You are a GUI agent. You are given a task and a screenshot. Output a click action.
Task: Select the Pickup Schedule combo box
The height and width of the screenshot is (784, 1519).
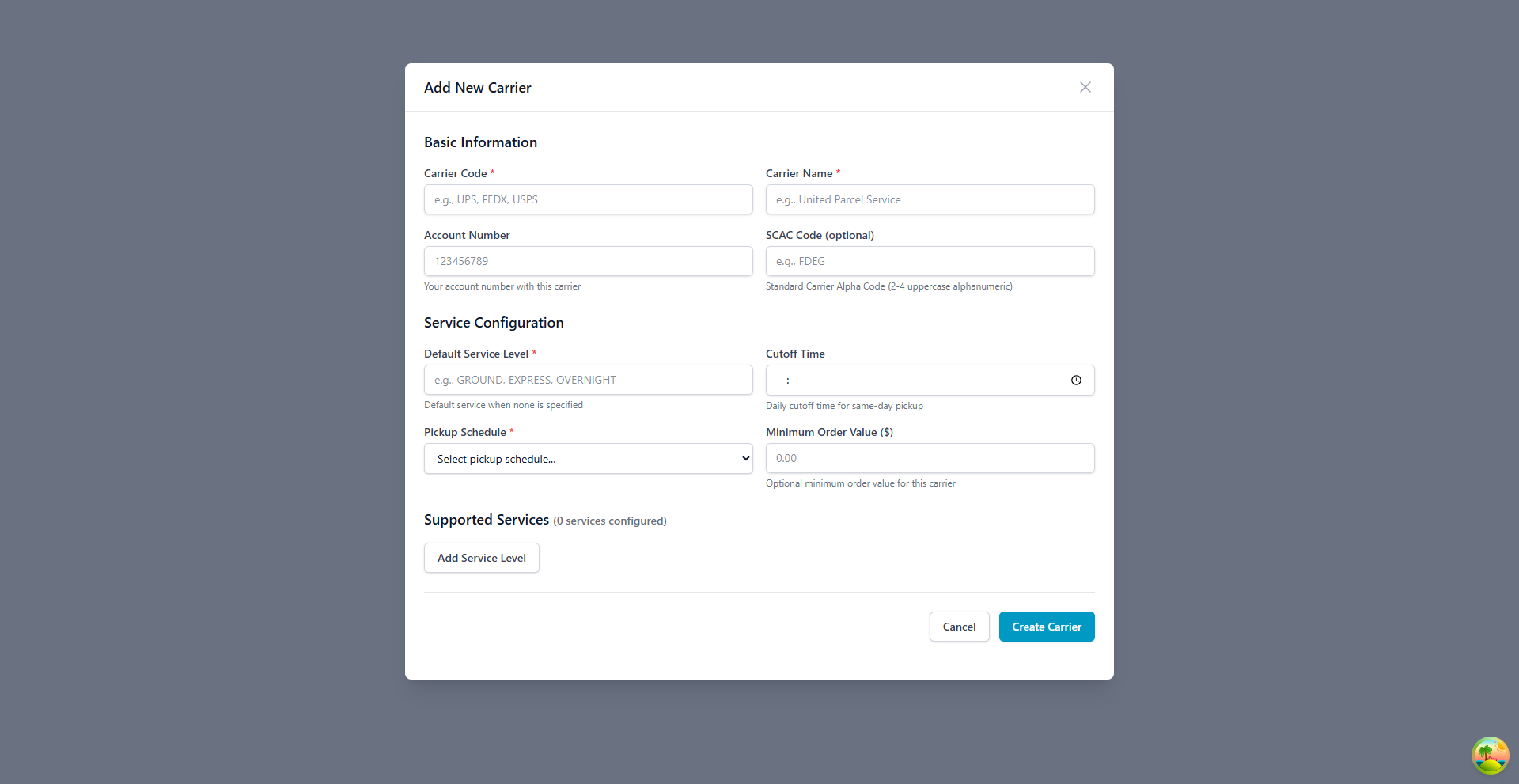(588, 458)
